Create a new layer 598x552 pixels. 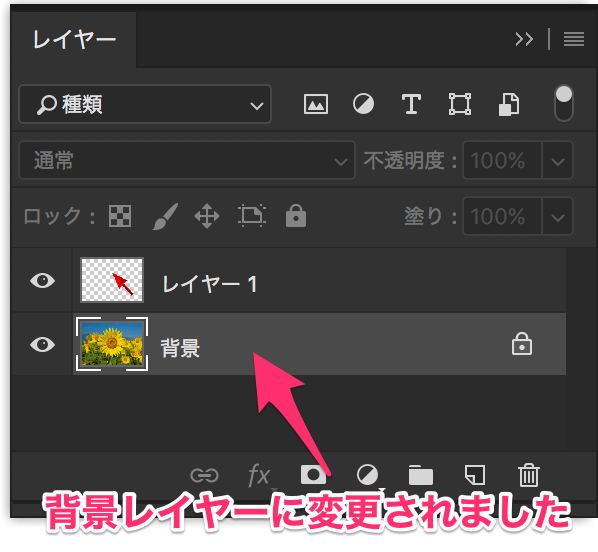pos(475,475)
